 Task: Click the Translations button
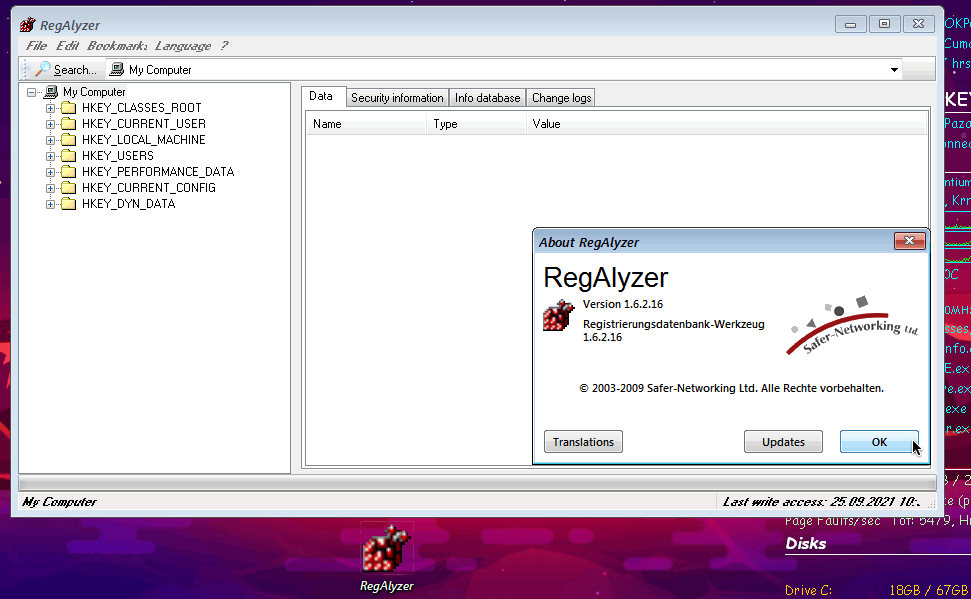583,442
